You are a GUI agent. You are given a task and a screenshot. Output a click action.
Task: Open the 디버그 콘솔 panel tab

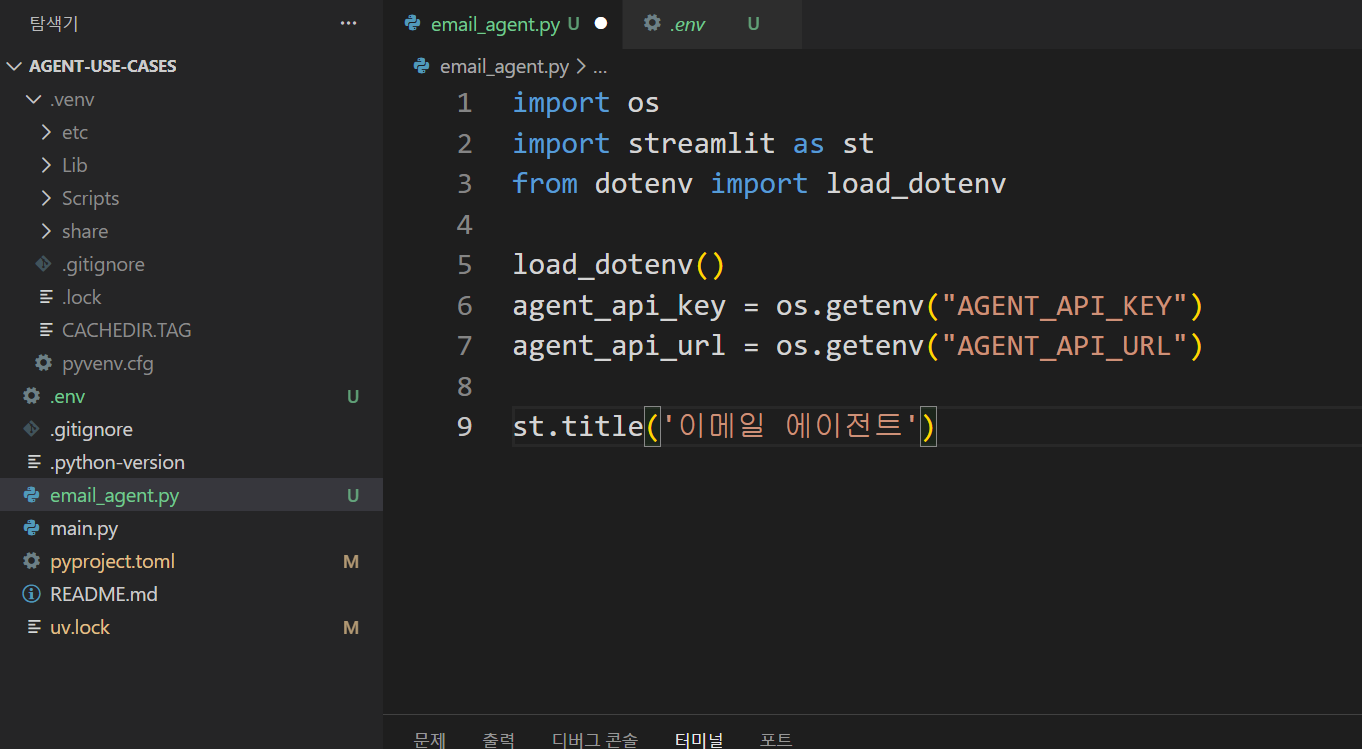[x=594, y=739]
